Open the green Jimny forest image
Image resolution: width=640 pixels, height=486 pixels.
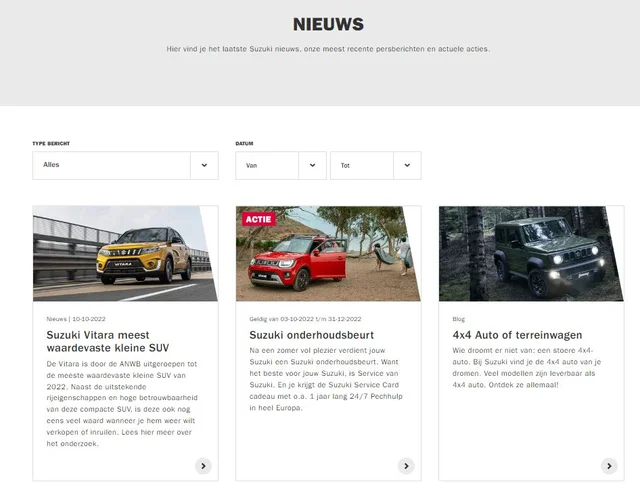[x=531, y=253]
